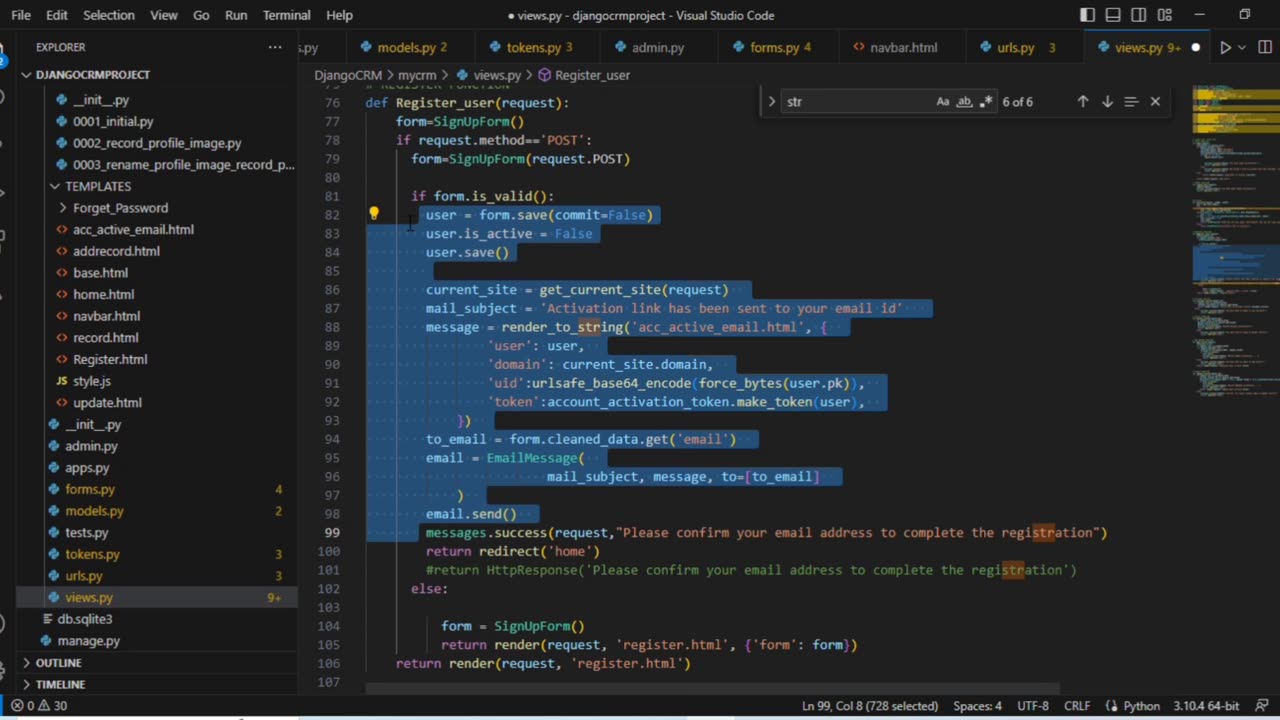The height and width of the screenshot is (720, 1280).
Task: Open Register.html in explorer
Action: tap(110, 359)
